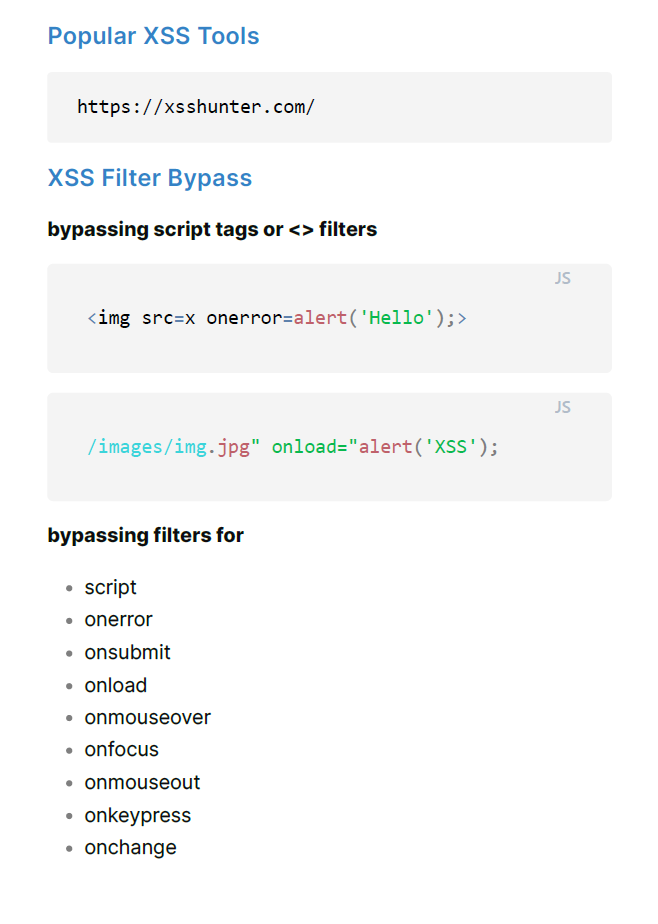This screenshot has width=658, height=924.
Task: Click the xsshunter.com URL text
Action: pyautogui.click(x=196, y=106)
